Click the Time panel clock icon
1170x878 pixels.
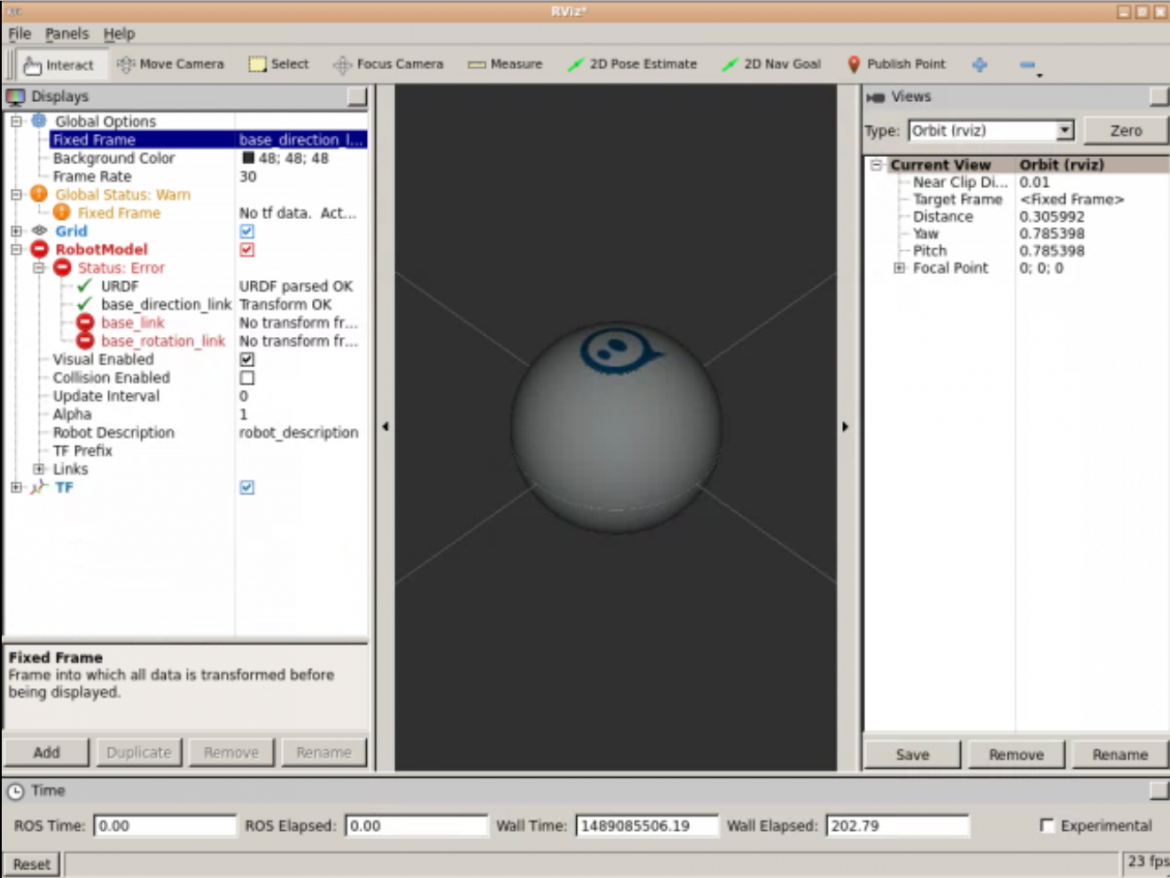[15, 791]
